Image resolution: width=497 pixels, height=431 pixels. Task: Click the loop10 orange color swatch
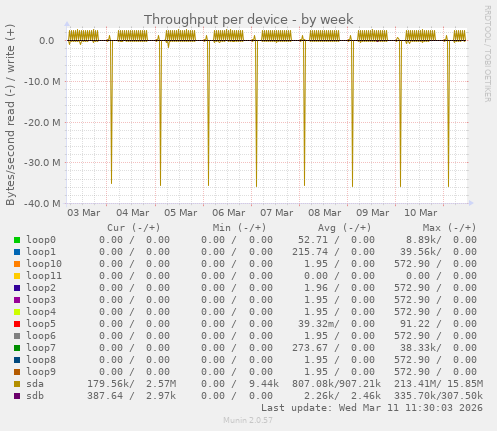[x=17, y=264]
